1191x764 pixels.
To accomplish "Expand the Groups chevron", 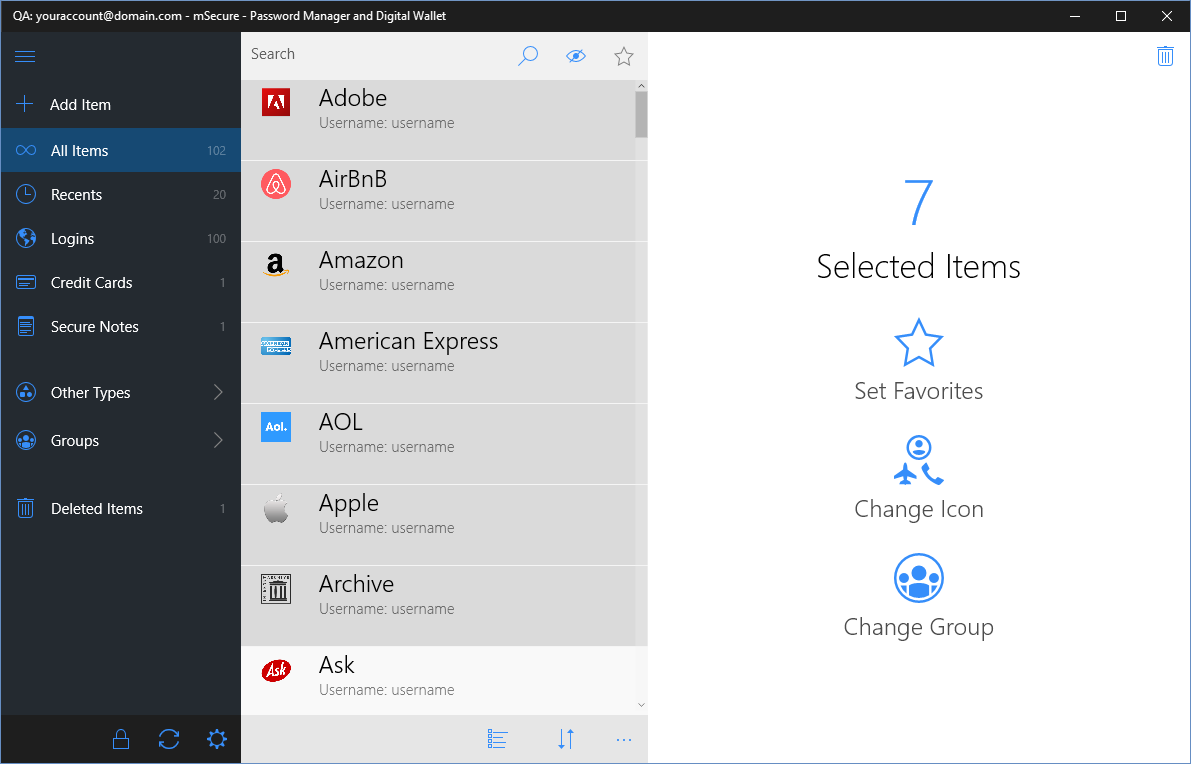I will point(218,440).
